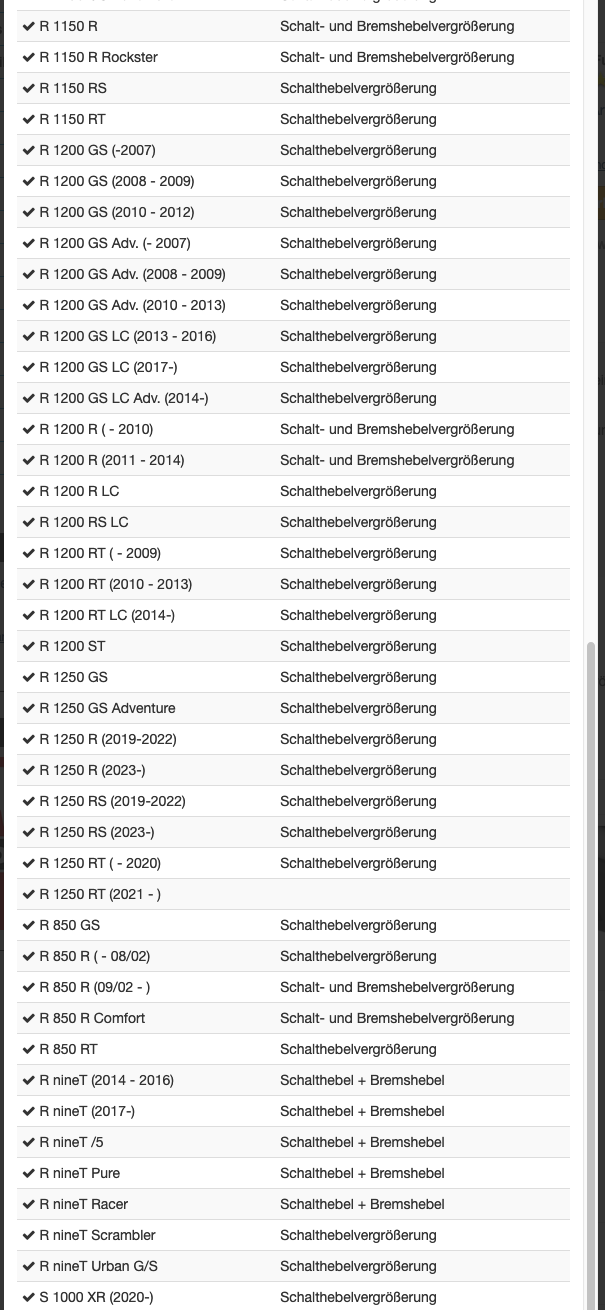Click Schalthebel + Bremshebel text for R nineT (2017-)
605x1310 pixels.
pos(362,1111)
